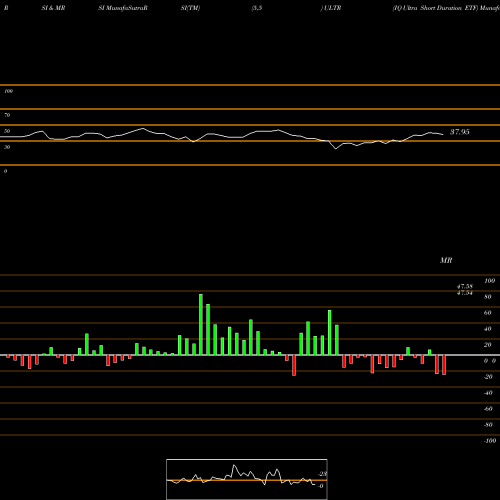This screenshot has height=500, width=500.
Task: Click the tallest green histogram bar
Action: [201, 324]
